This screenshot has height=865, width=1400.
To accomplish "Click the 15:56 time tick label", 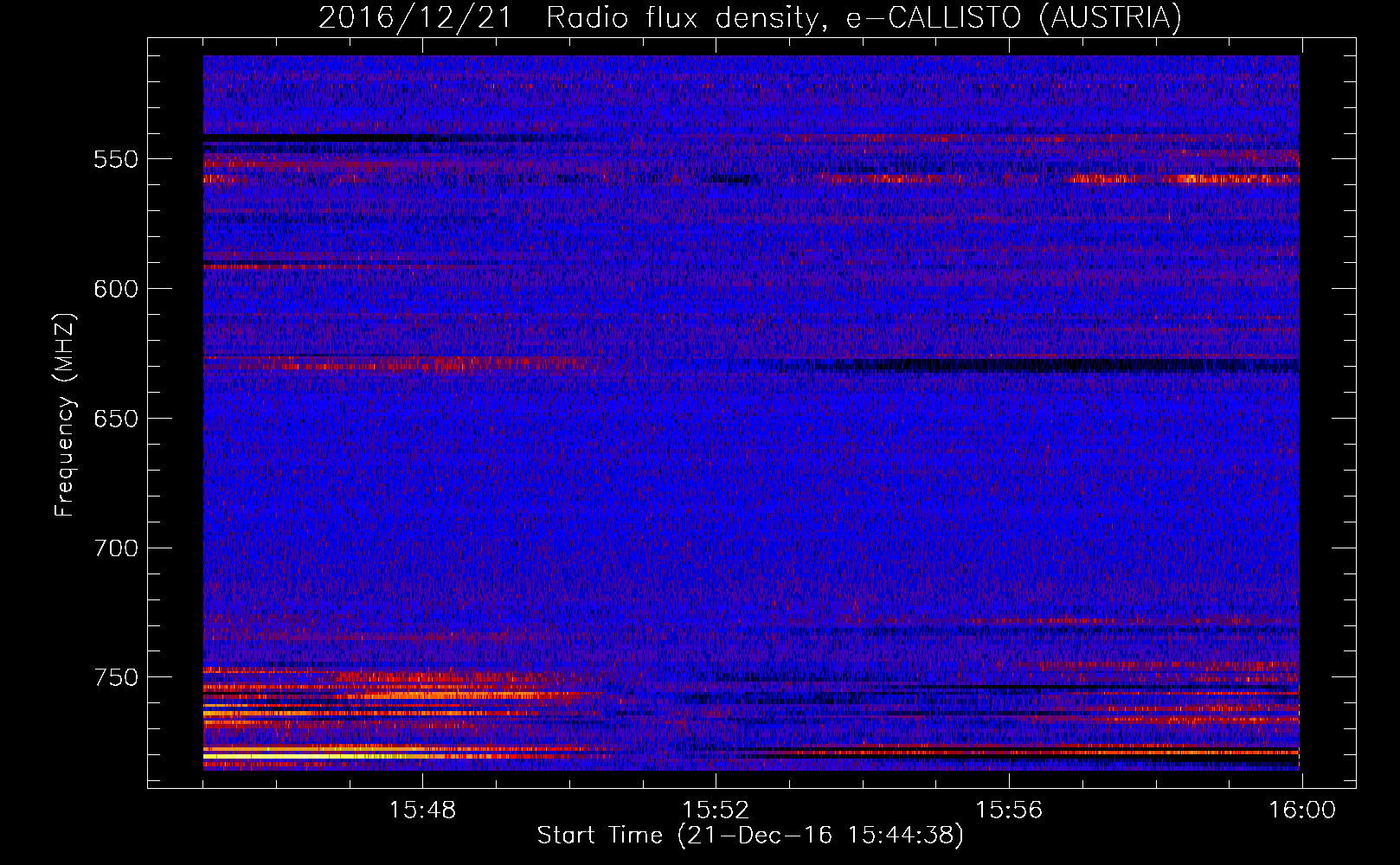I will (1009, 811).
